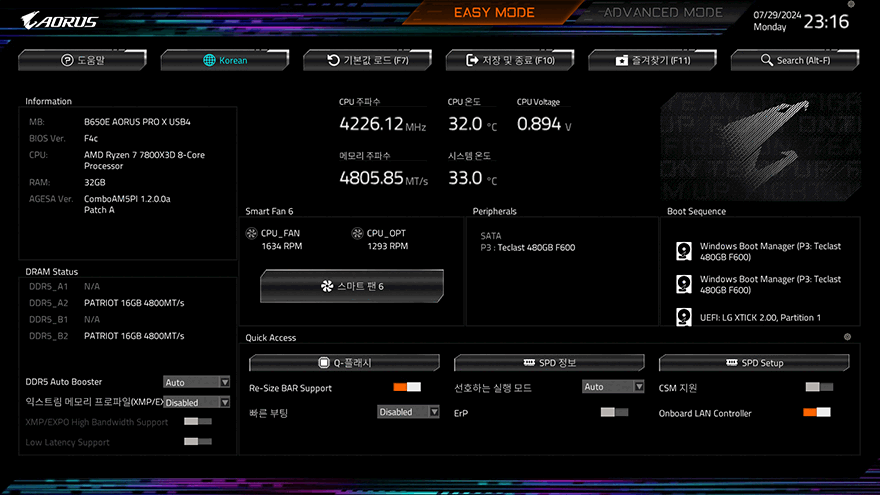
Task: Toggle the ErP switch
Action: coord(614,412)
